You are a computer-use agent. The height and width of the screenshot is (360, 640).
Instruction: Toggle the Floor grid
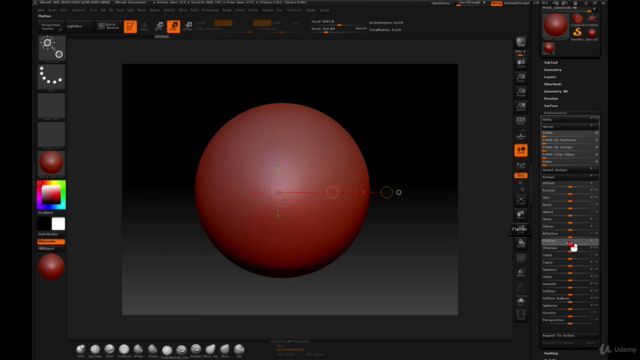pos(521,136)
